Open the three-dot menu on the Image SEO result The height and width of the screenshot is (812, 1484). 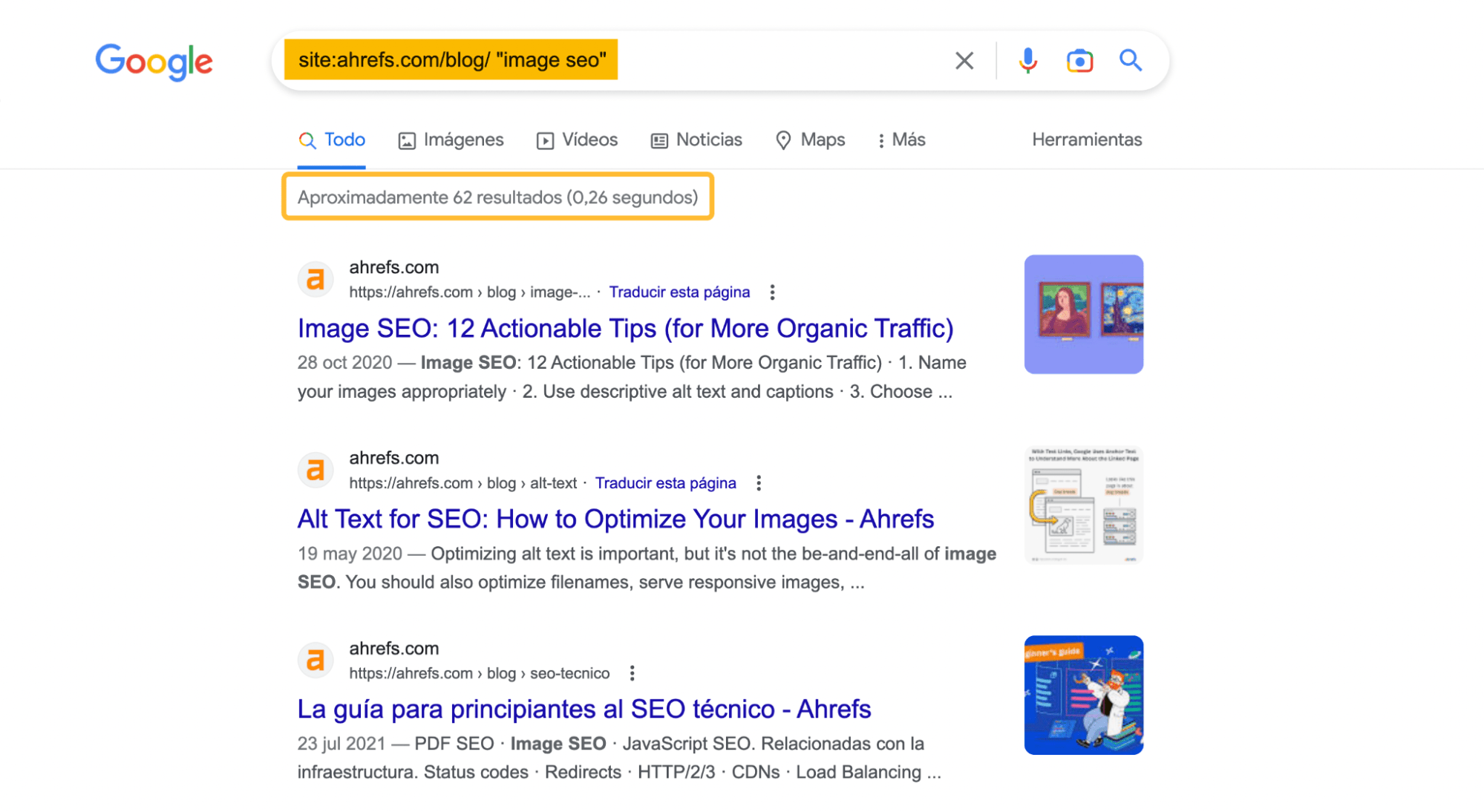(771, 292)
